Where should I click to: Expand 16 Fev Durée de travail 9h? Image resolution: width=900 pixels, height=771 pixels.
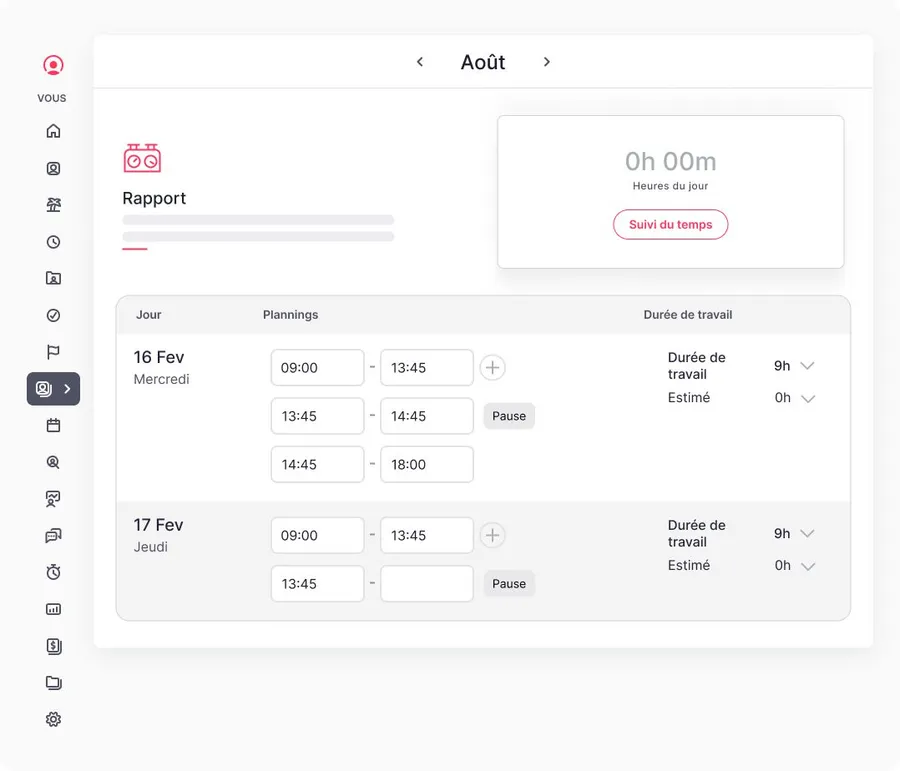click(807, 366)
